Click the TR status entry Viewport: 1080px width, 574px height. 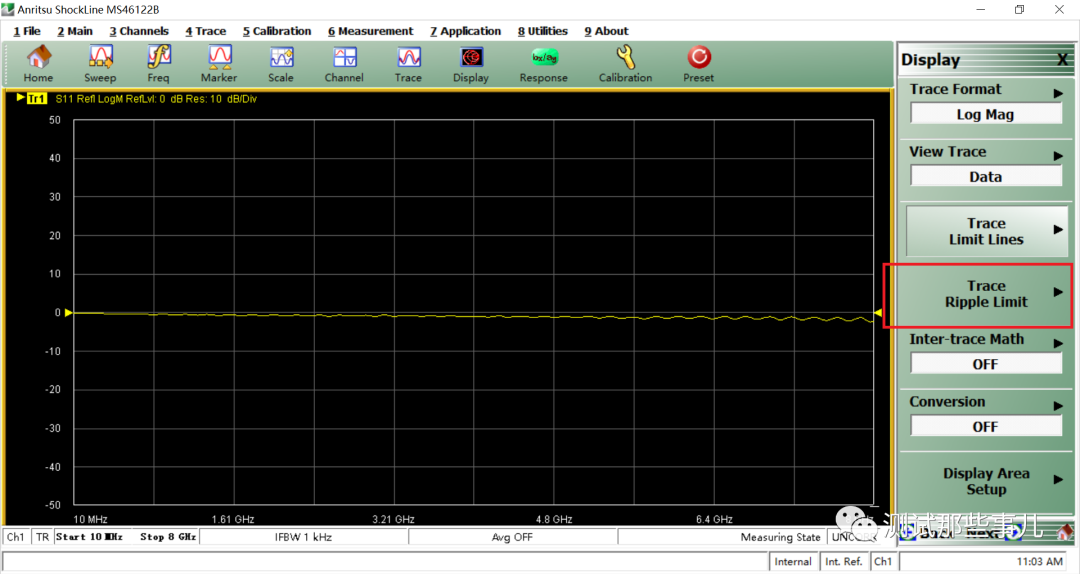click(43, 537)
